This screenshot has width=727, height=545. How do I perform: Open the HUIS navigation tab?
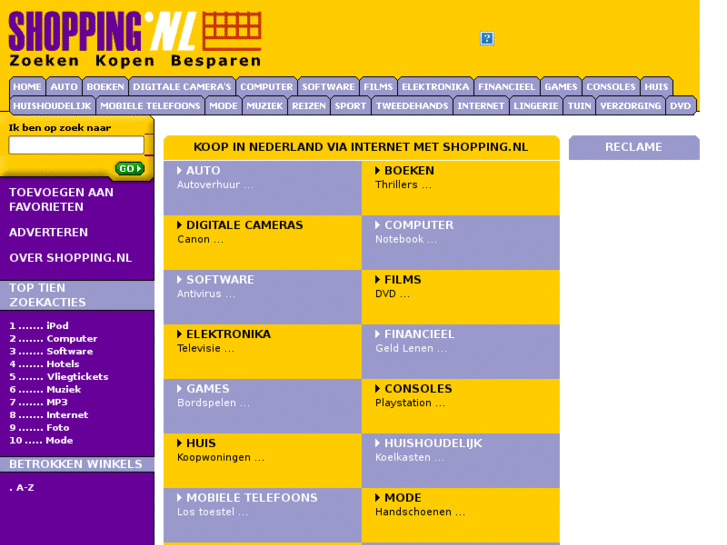click(x=656, y=86)
